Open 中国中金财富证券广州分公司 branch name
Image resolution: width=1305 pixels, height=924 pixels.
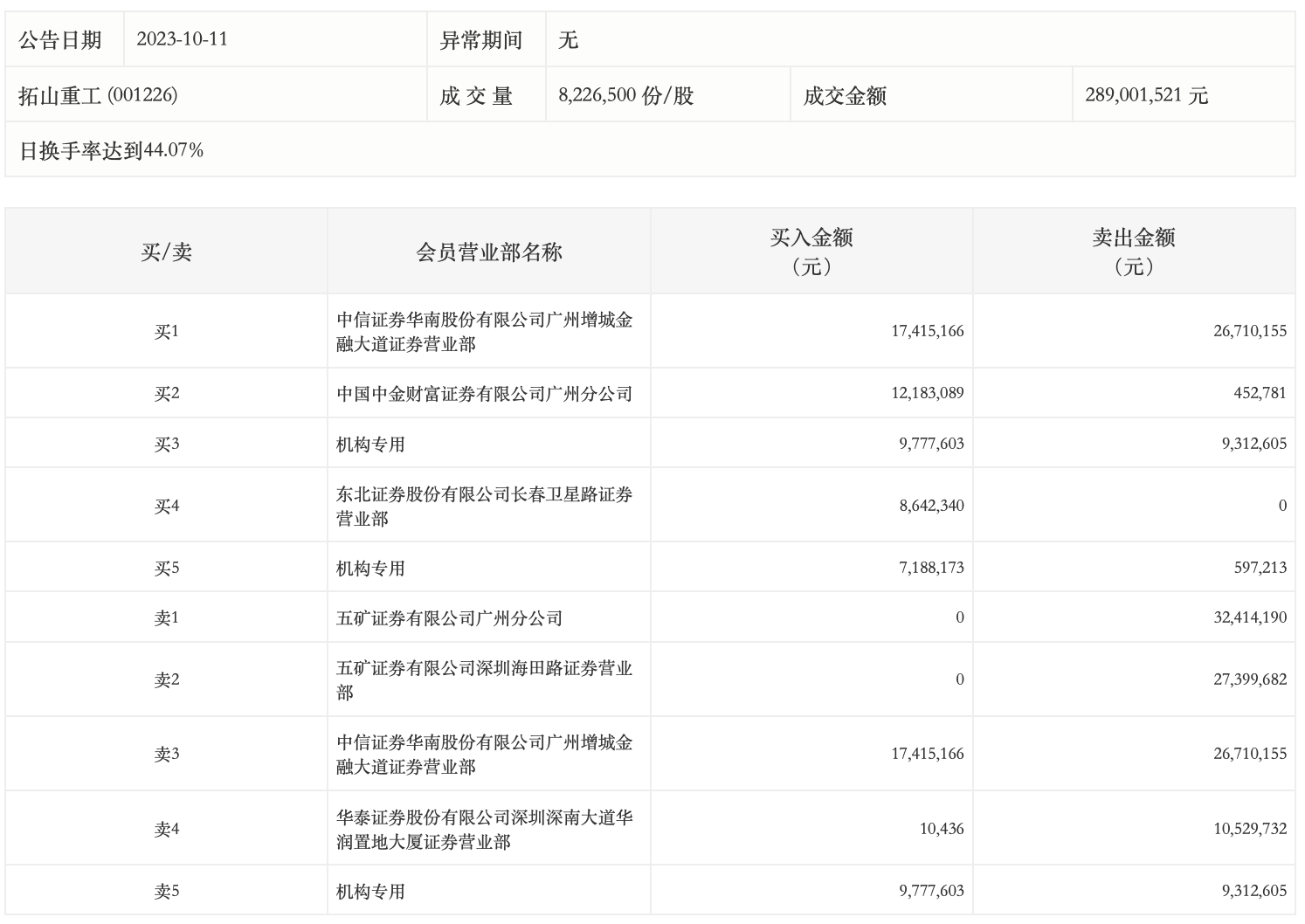(484, 394)
